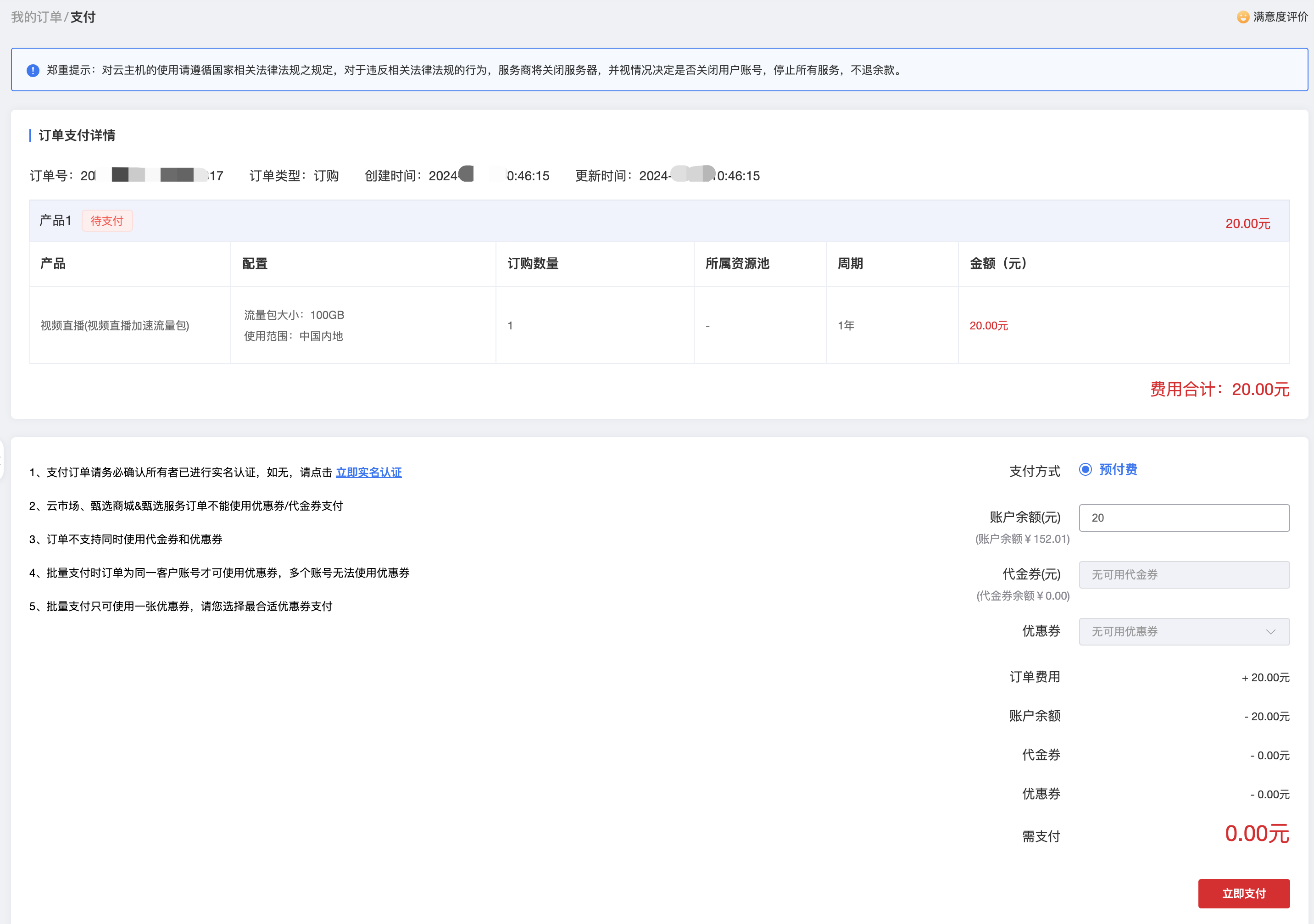The width and height of the screenshot is (1314, 924).
Task: Click the 需支付 0.00元 amount
Action: coord(1257,834)
